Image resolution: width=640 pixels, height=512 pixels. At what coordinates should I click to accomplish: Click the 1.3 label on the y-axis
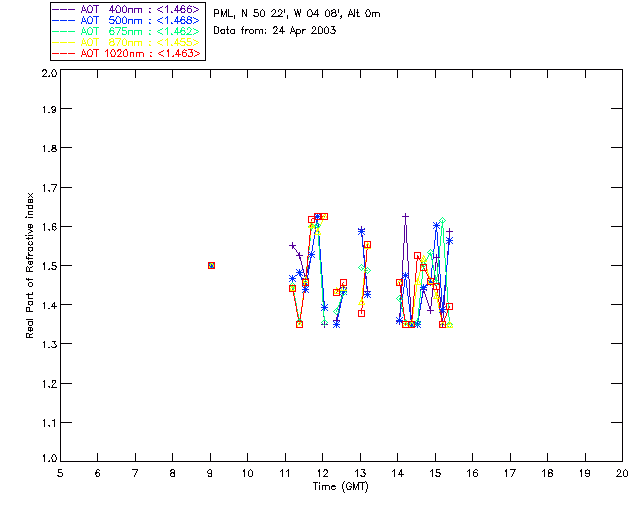(x=47, y=345)
